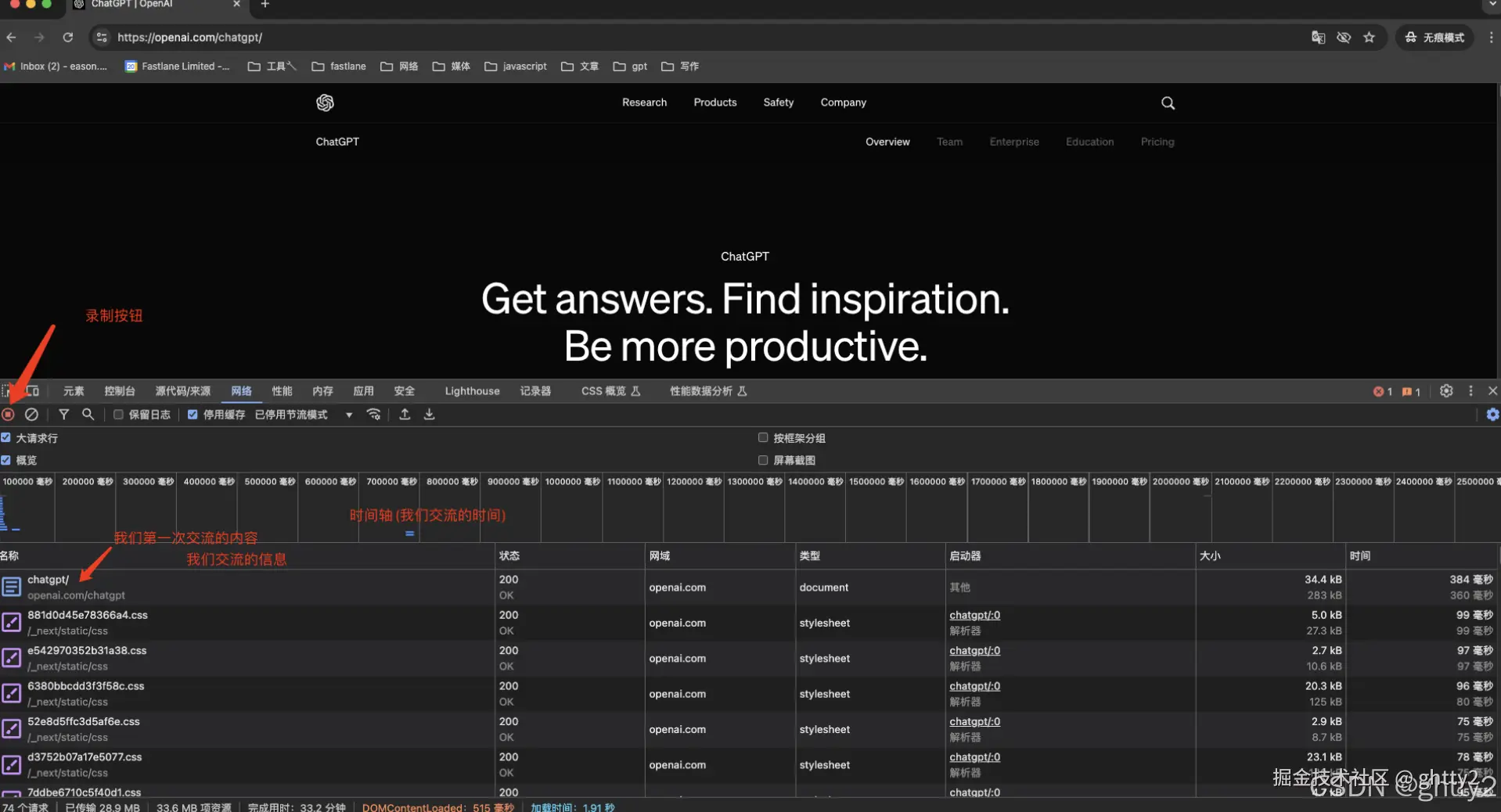Go back in the browser
1501x812 pixels.
pyautogui.click(x=11, y=38)
